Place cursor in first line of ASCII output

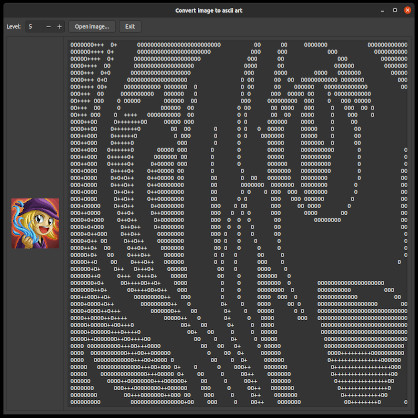click(x=239, y=45)
